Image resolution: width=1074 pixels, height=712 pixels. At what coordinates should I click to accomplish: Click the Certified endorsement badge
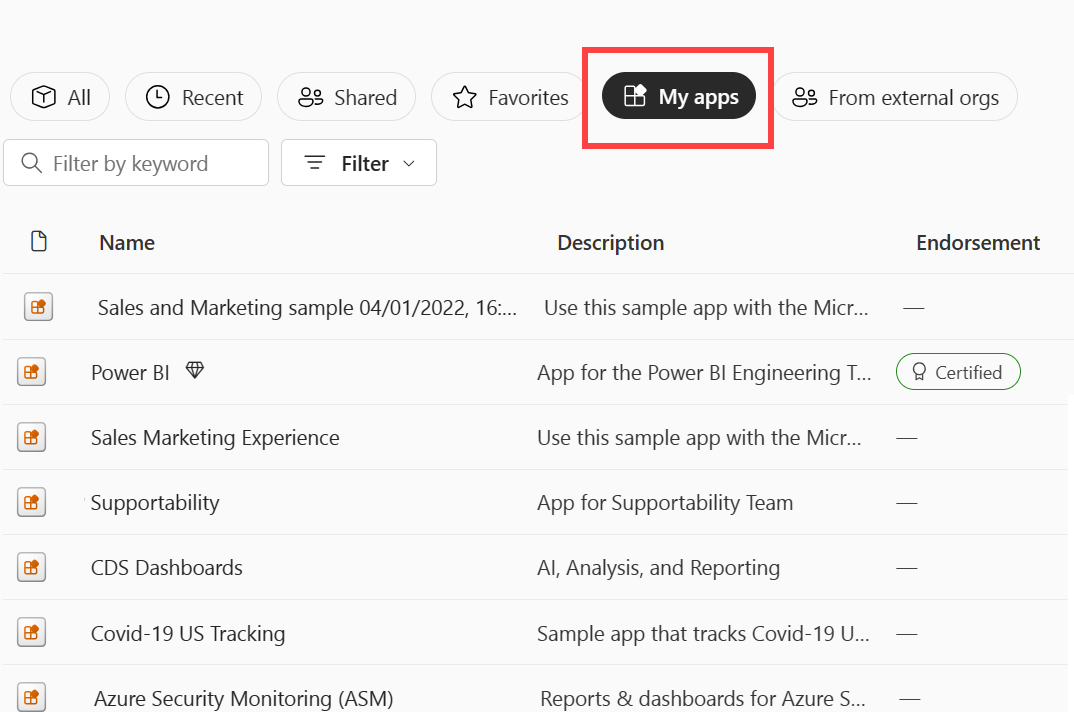[x=958, y=371]
